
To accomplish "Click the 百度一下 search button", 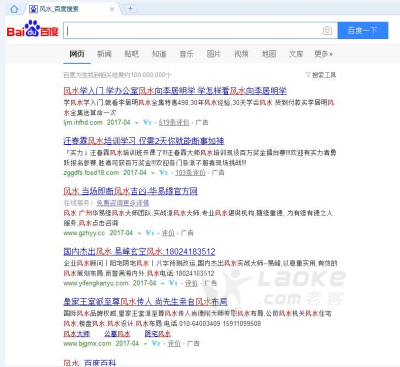I will pos(363,31).
